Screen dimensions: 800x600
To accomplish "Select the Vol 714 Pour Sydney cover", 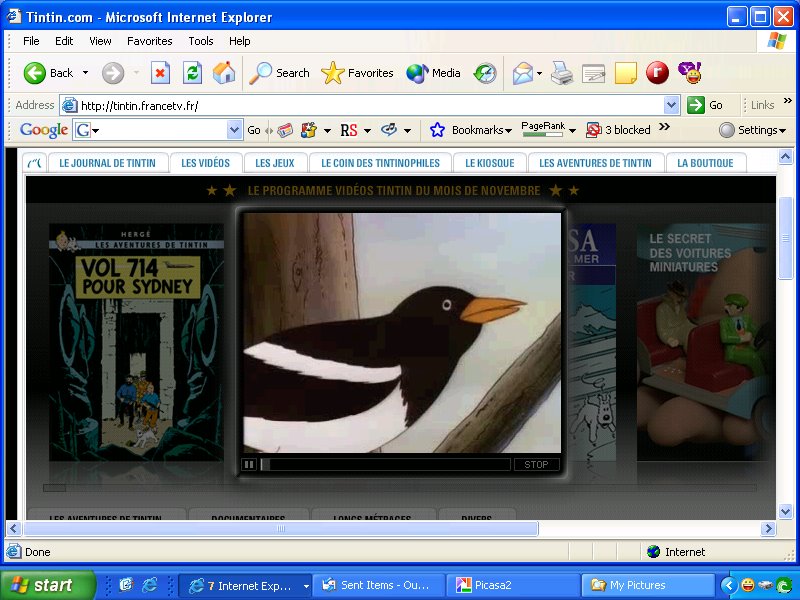I will (136, 342).
